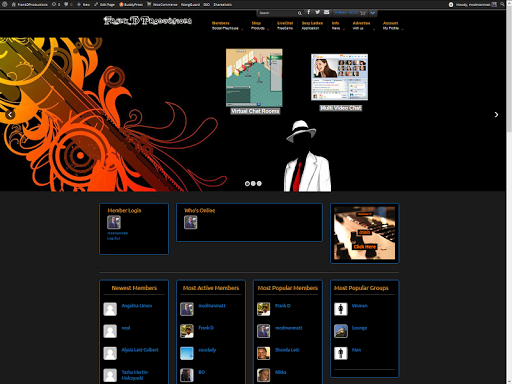This screenshot has height=384, width=512.
Task: Open the BuddyPress admin bar menu
Action: (x=131, y=4)
